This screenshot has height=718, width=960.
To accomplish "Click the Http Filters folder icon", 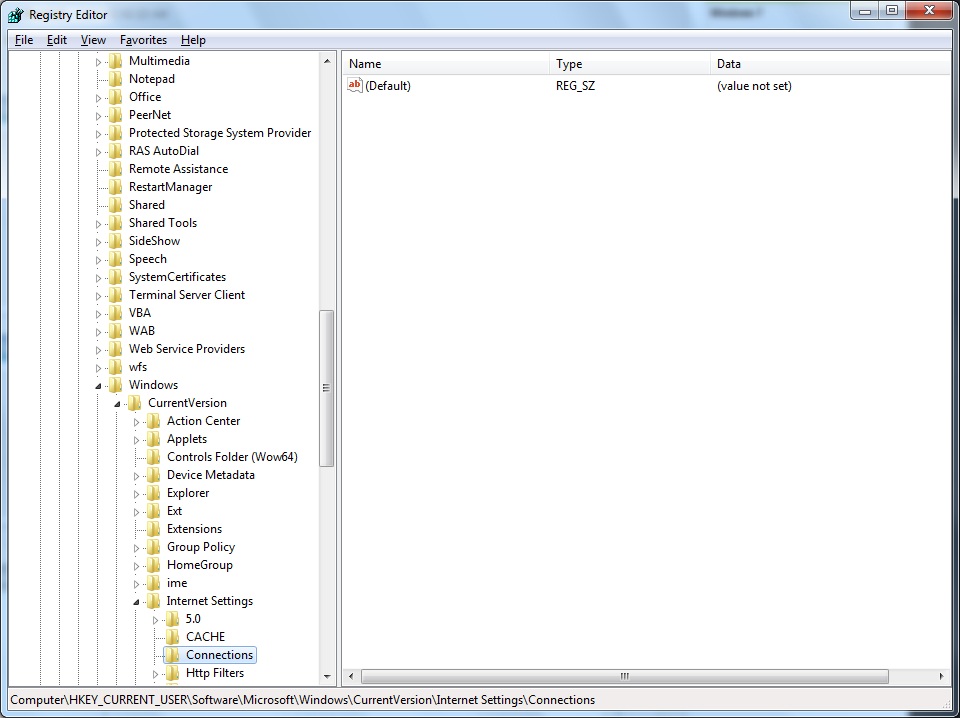I will [x=173, y=673].
